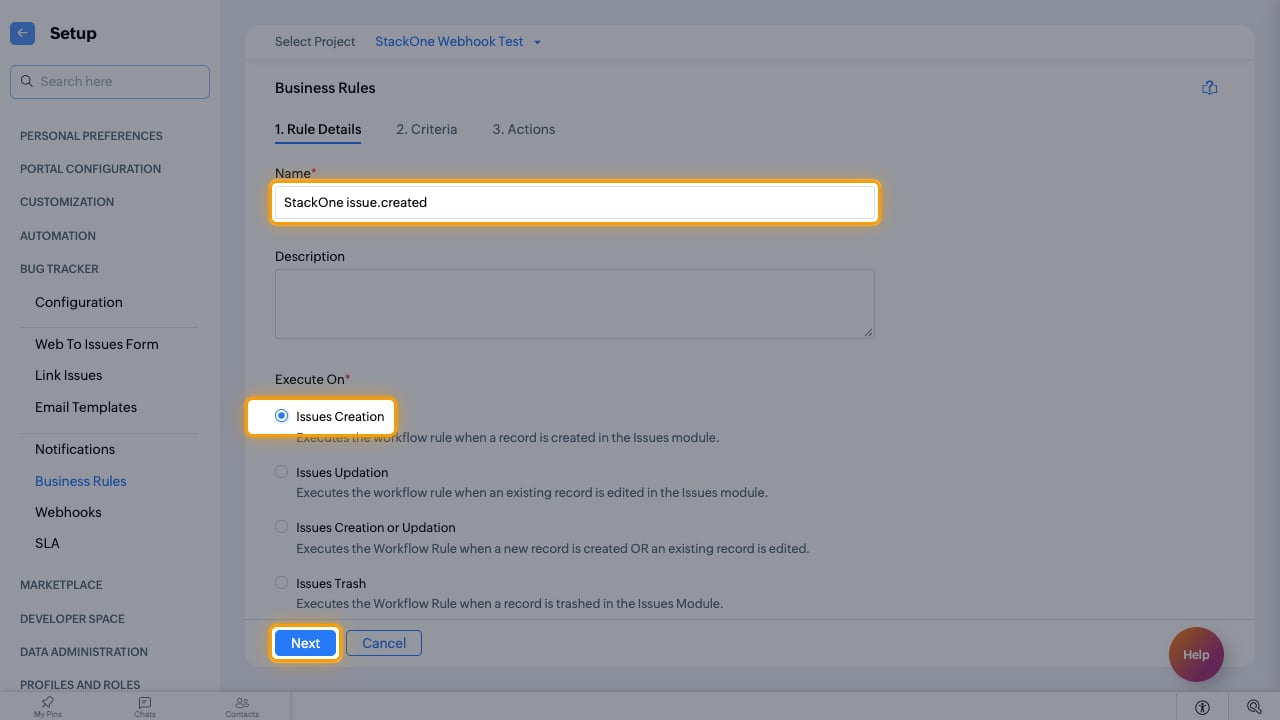1280x720 pixels.
Task: Click the Description text area
Action: pos(575,303)
